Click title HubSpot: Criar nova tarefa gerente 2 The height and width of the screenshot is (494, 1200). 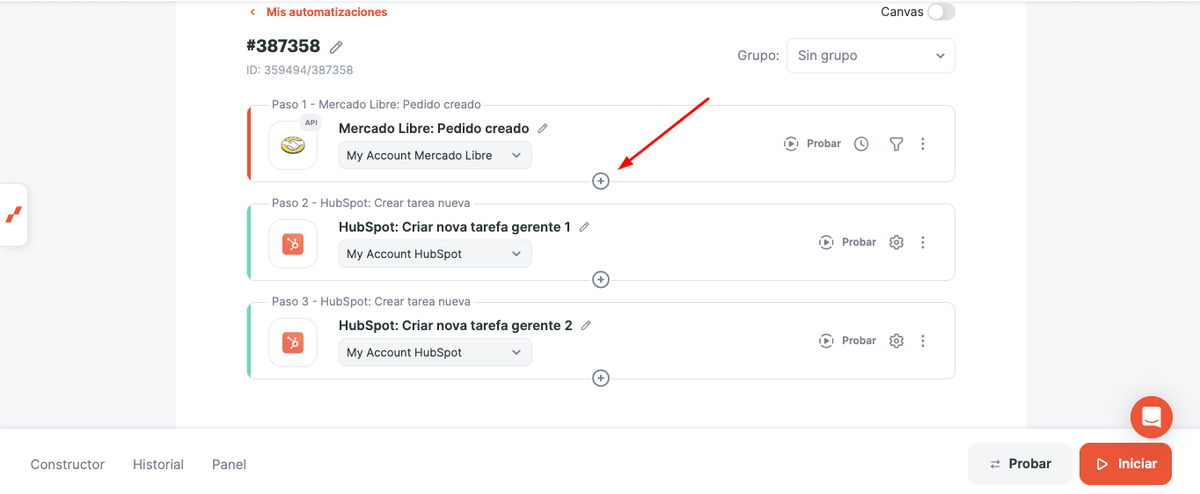pos(456,325)
